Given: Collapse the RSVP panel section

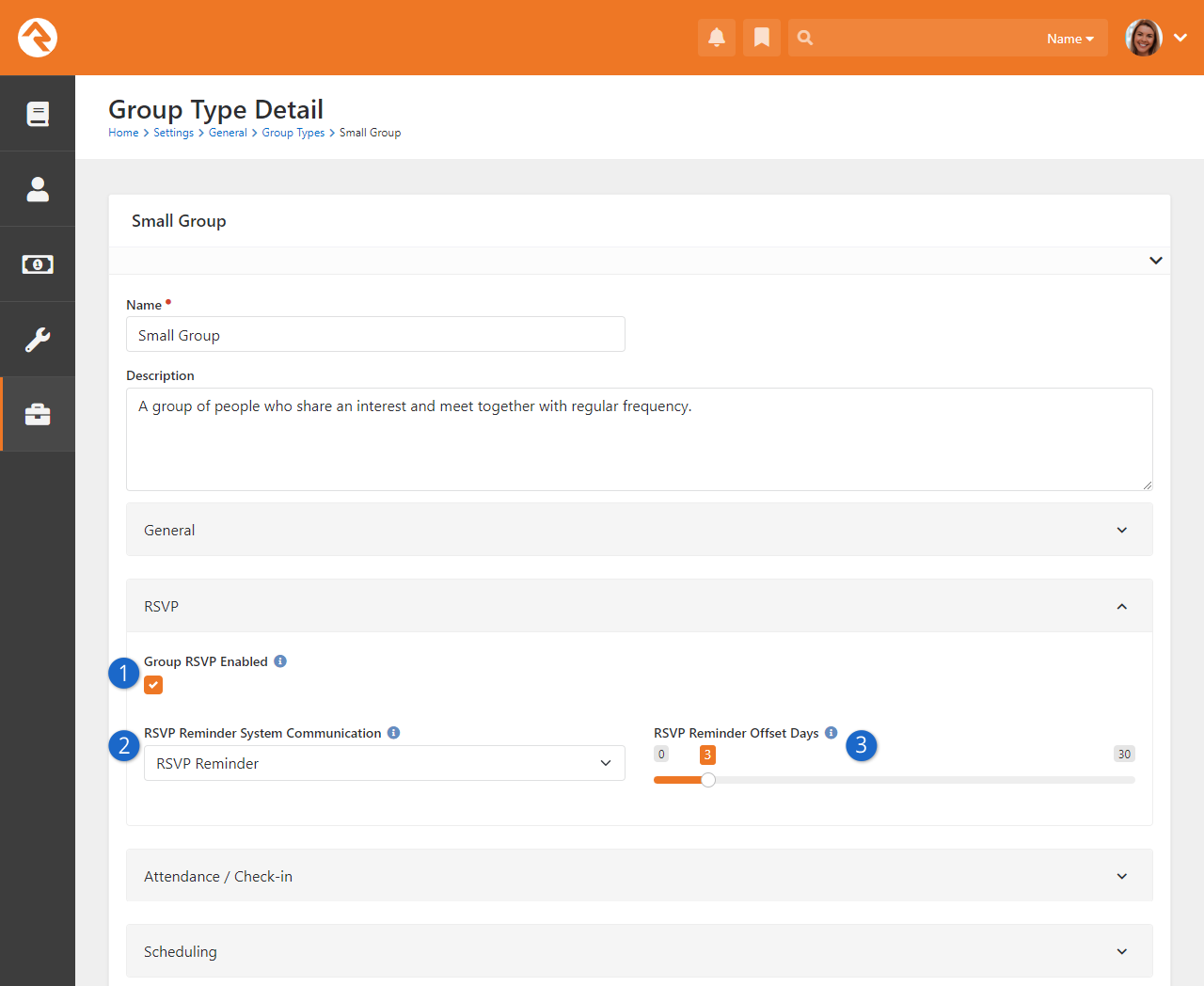Looking at the screenshot, I should click(640, 606).
